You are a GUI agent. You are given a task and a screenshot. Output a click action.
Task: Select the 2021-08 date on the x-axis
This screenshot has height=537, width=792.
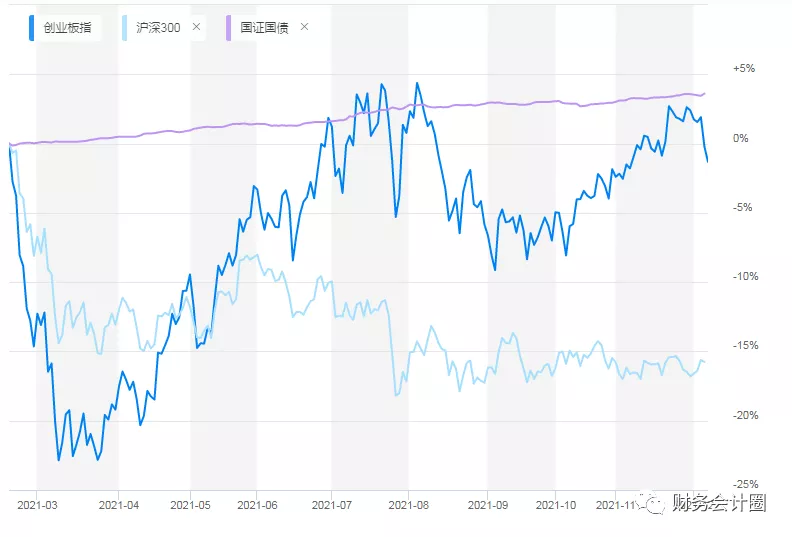point(408,505)
